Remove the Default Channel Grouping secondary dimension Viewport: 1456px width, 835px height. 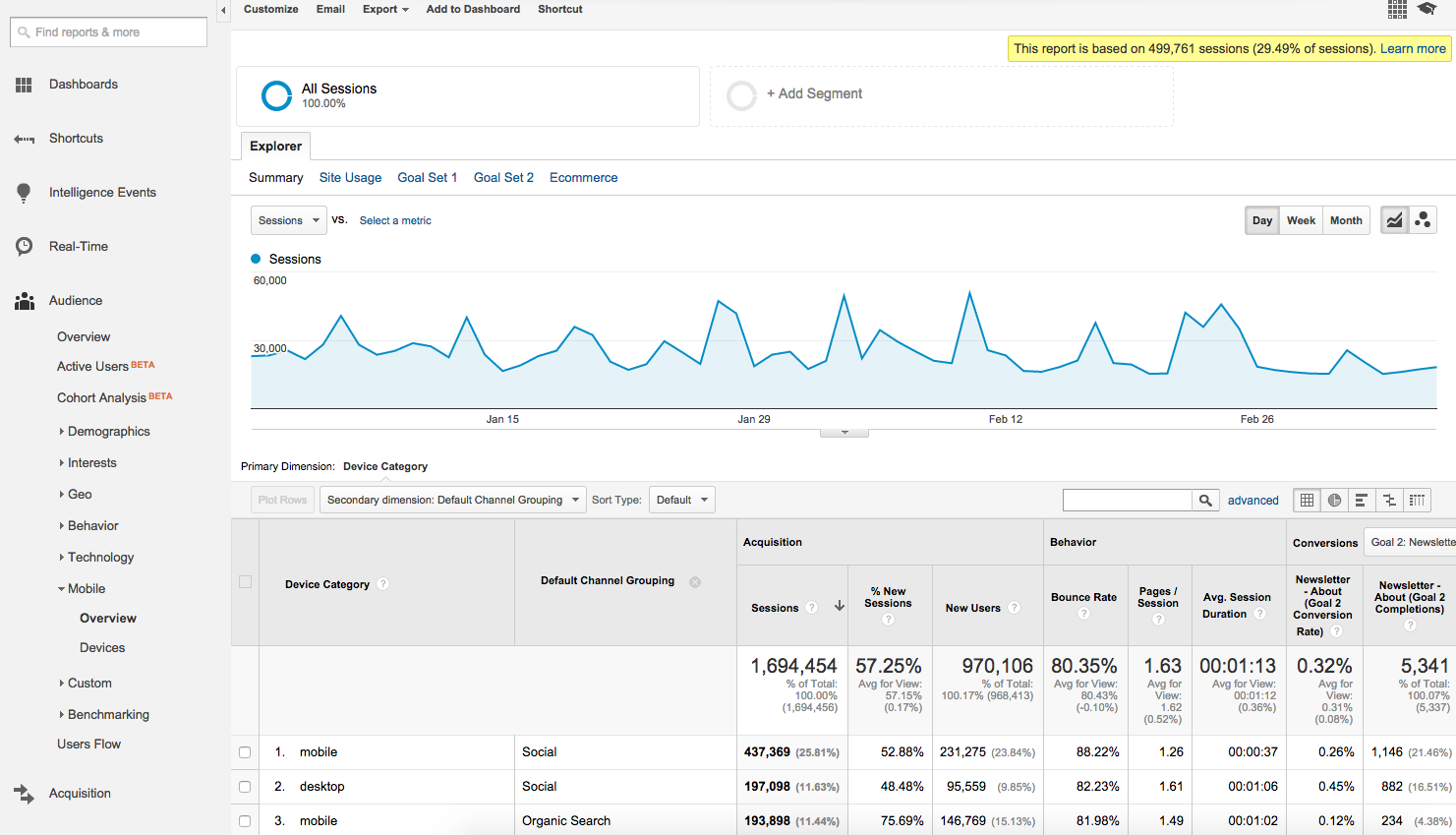(x=695, y=582)
